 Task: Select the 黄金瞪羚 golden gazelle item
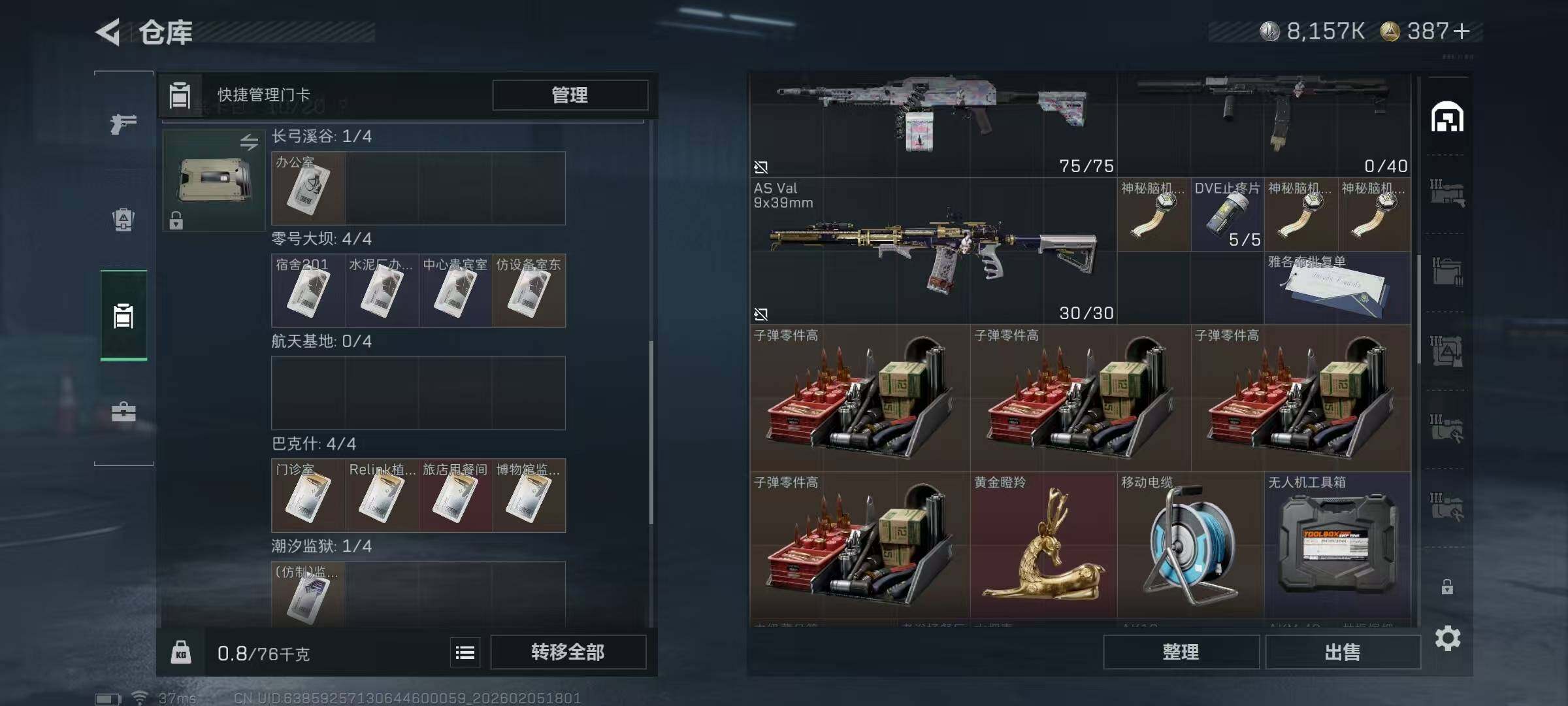click(x=1044, y=545)
